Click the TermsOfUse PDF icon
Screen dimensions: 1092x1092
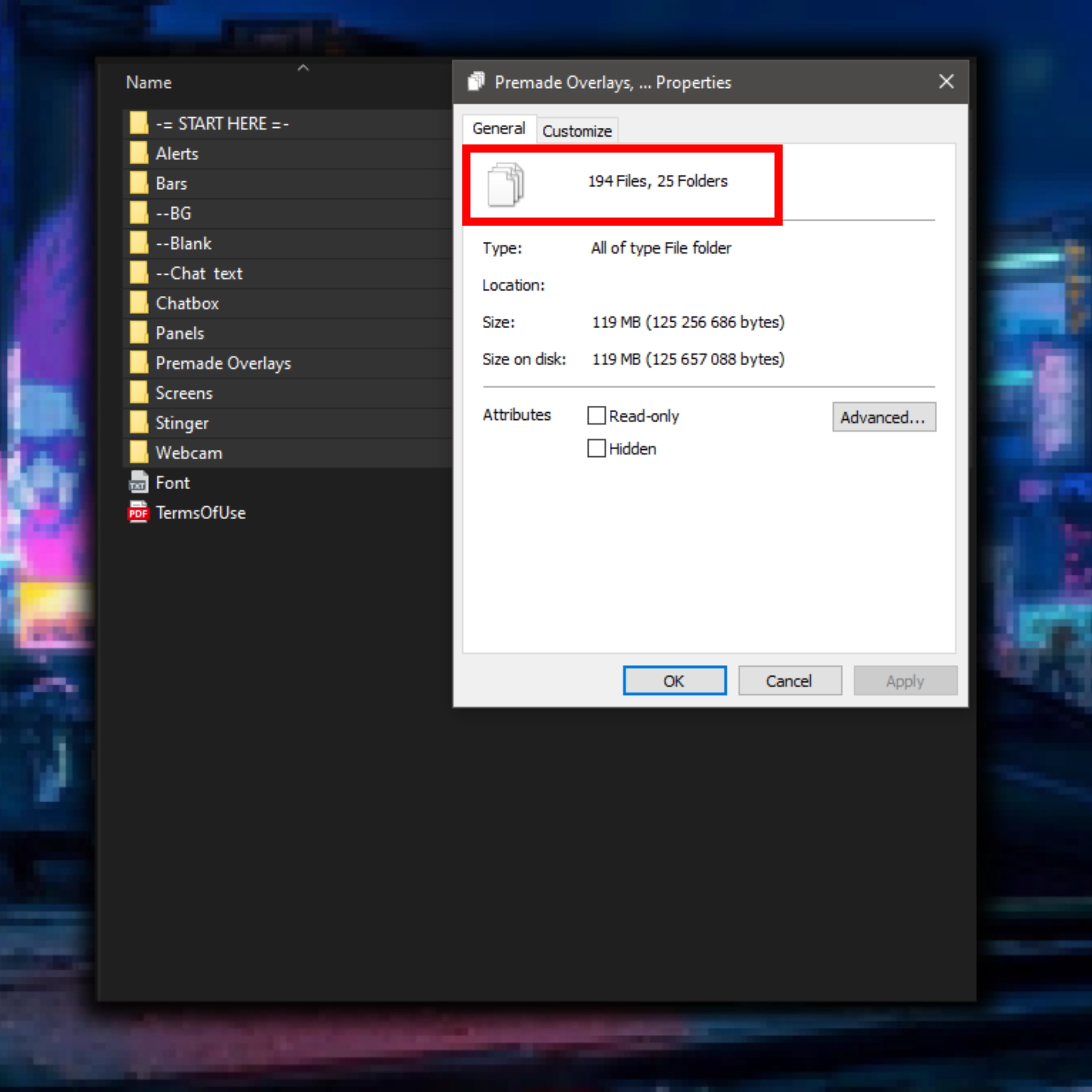click(139, 513)
